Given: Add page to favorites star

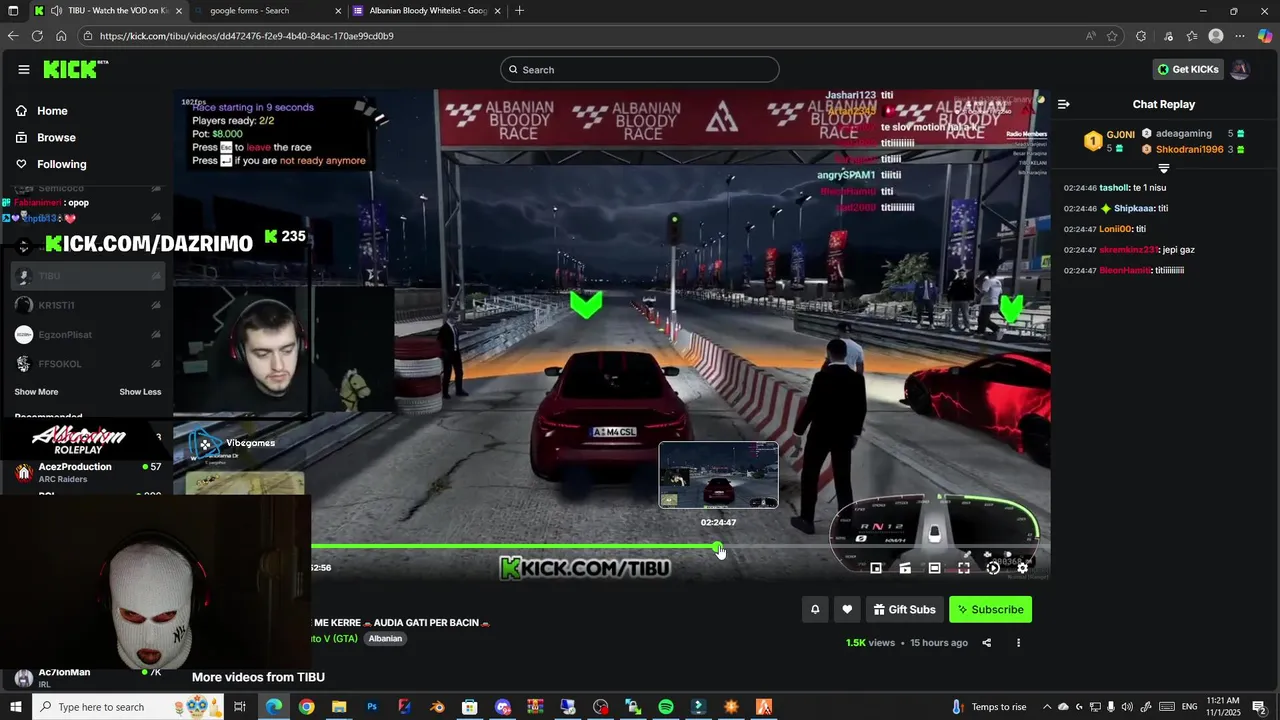Looking at the screenshot, I should 1112,36.
